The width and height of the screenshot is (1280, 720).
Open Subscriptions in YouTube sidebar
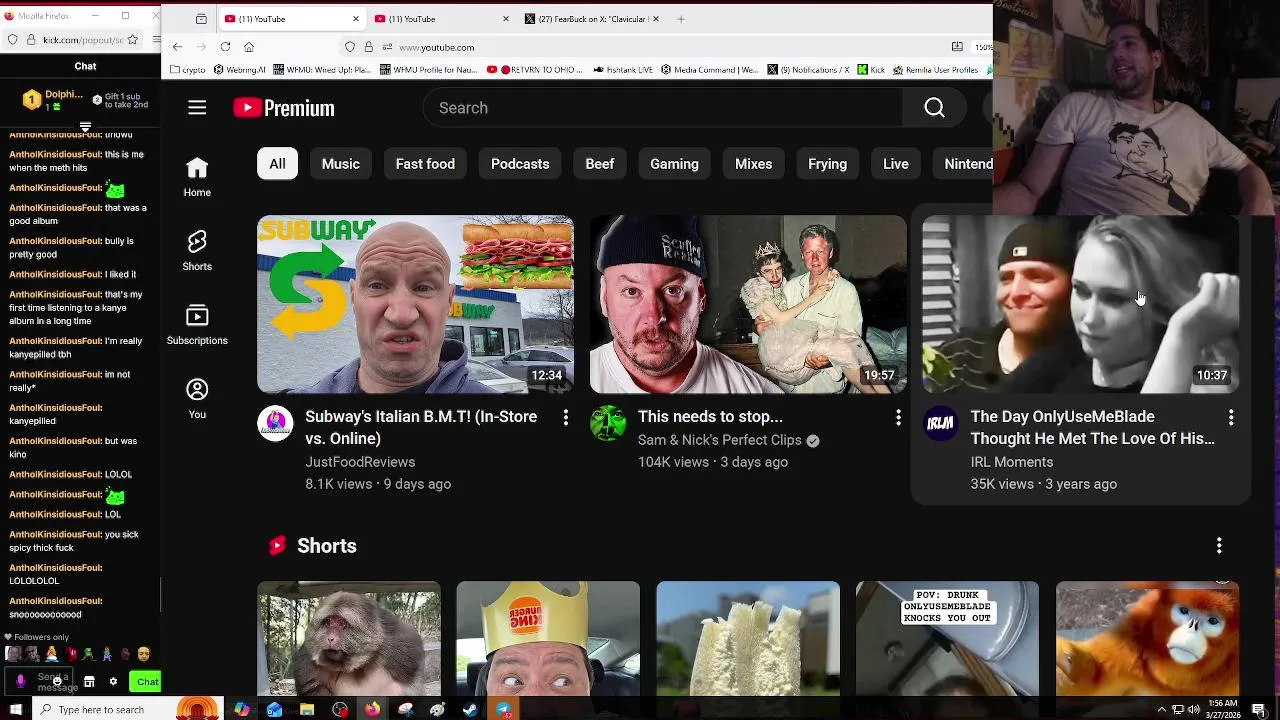point(197,325)
